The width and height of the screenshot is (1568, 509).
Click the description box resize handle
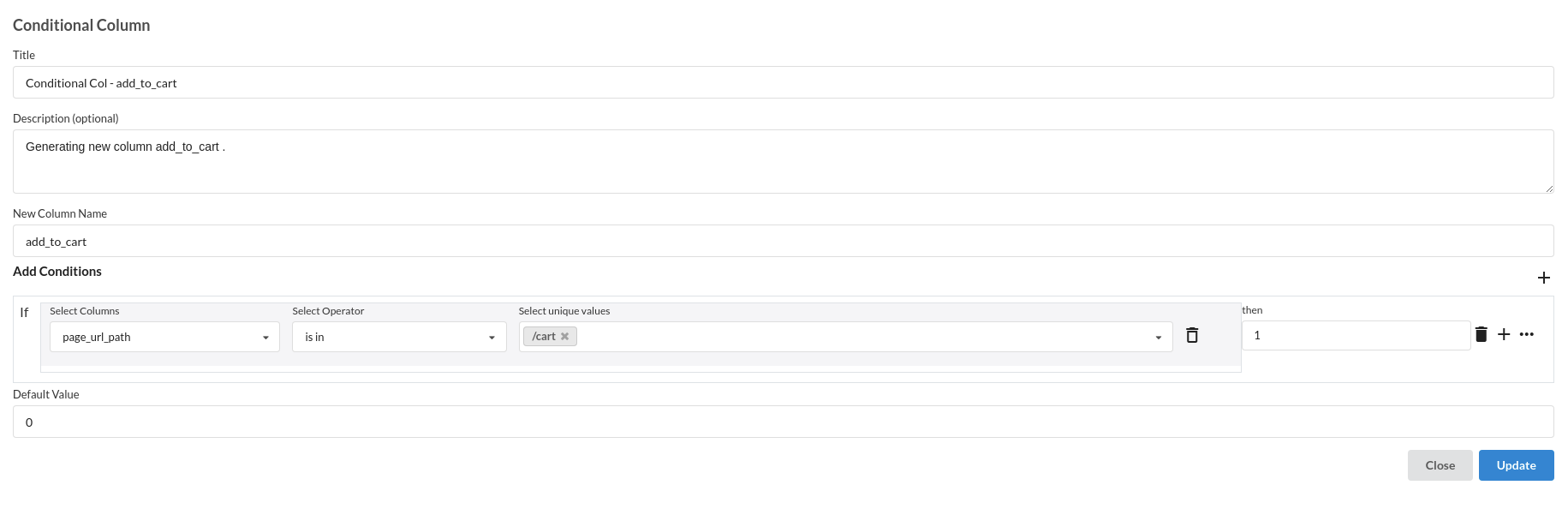pos(1549,189)
